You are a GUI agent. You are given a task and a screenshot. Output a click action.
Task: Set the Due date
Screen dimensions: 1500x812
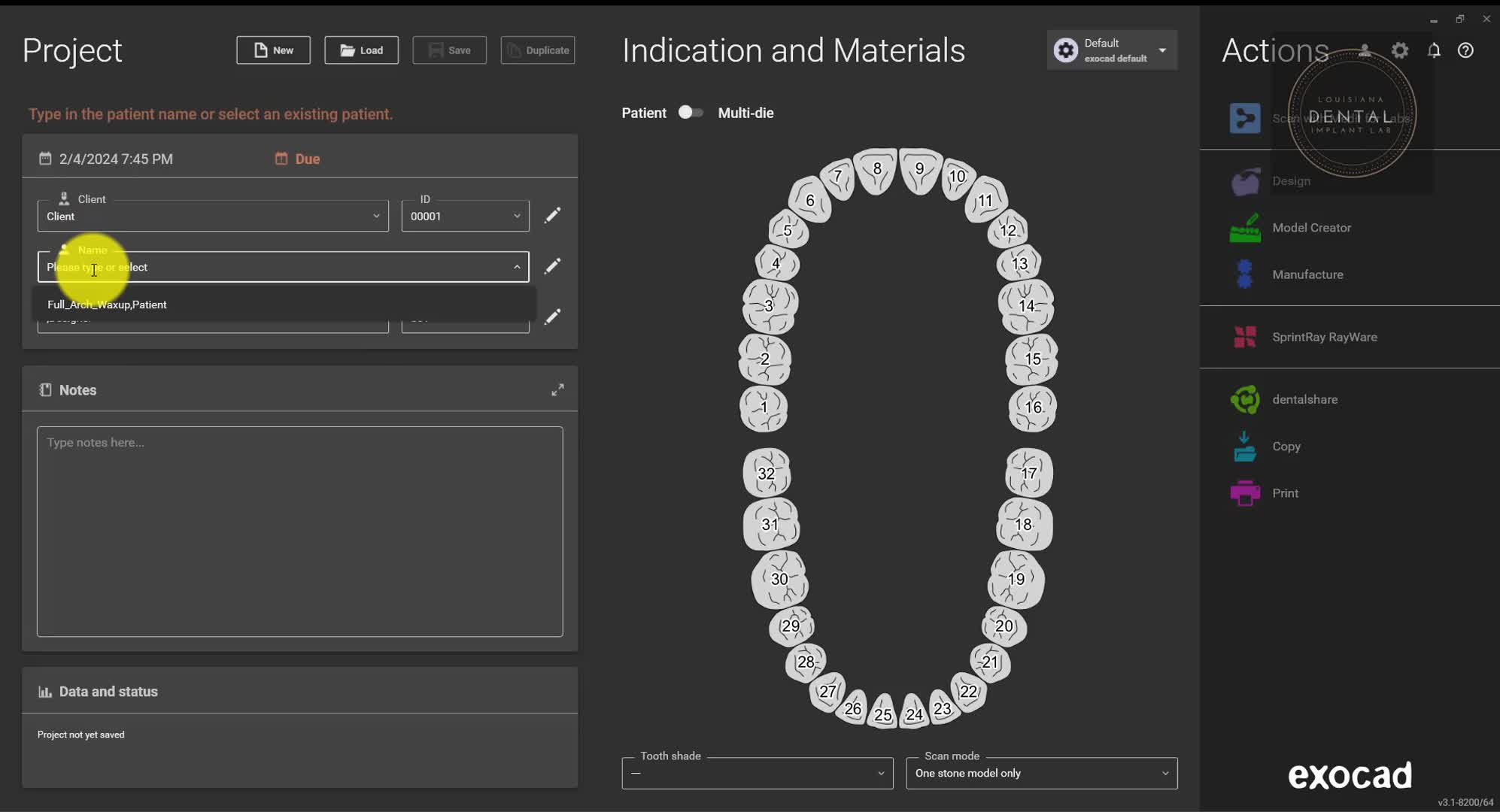coord(297,159)
